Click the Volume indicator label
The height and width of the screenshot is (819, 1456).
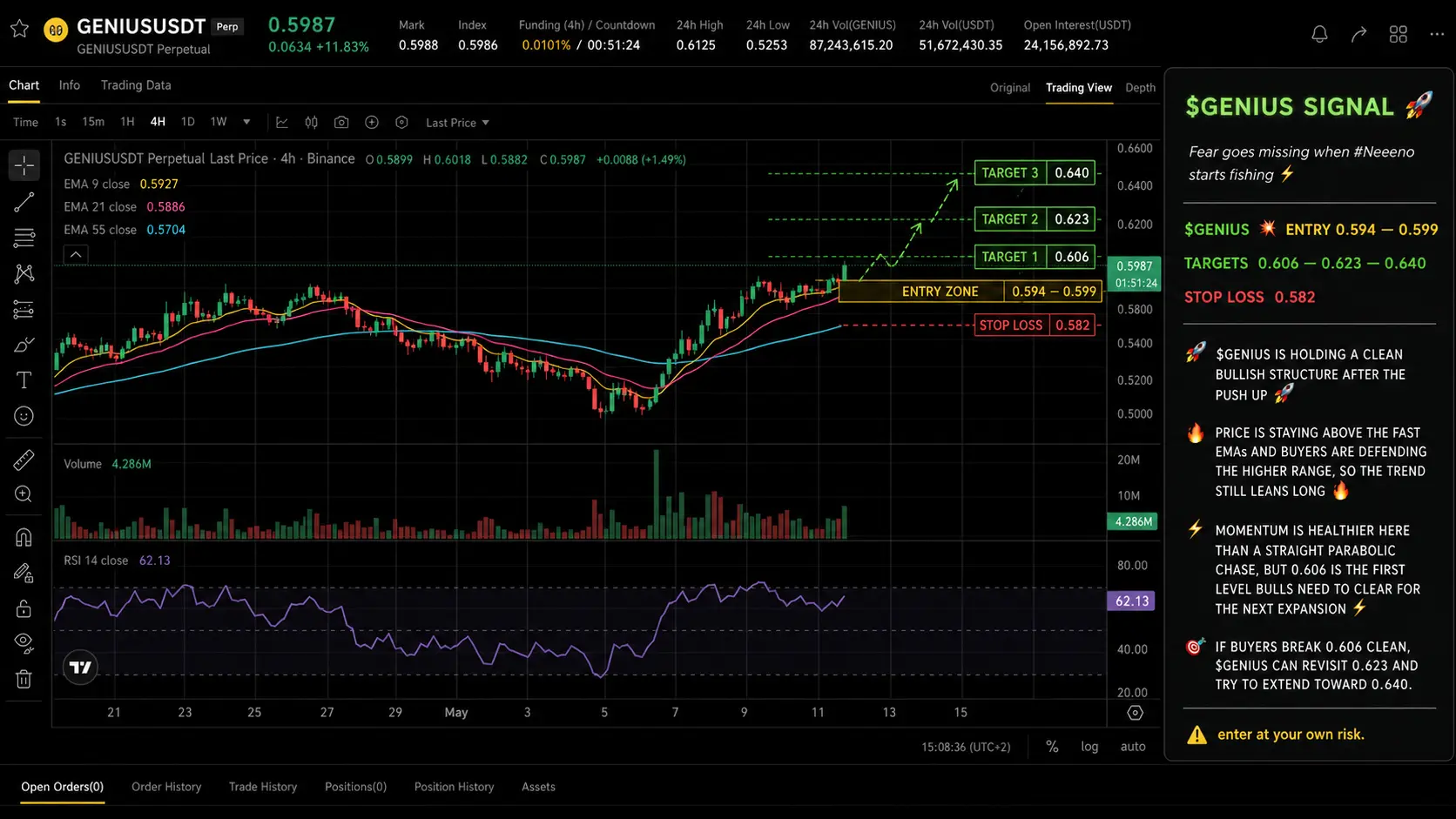(83, 464)
